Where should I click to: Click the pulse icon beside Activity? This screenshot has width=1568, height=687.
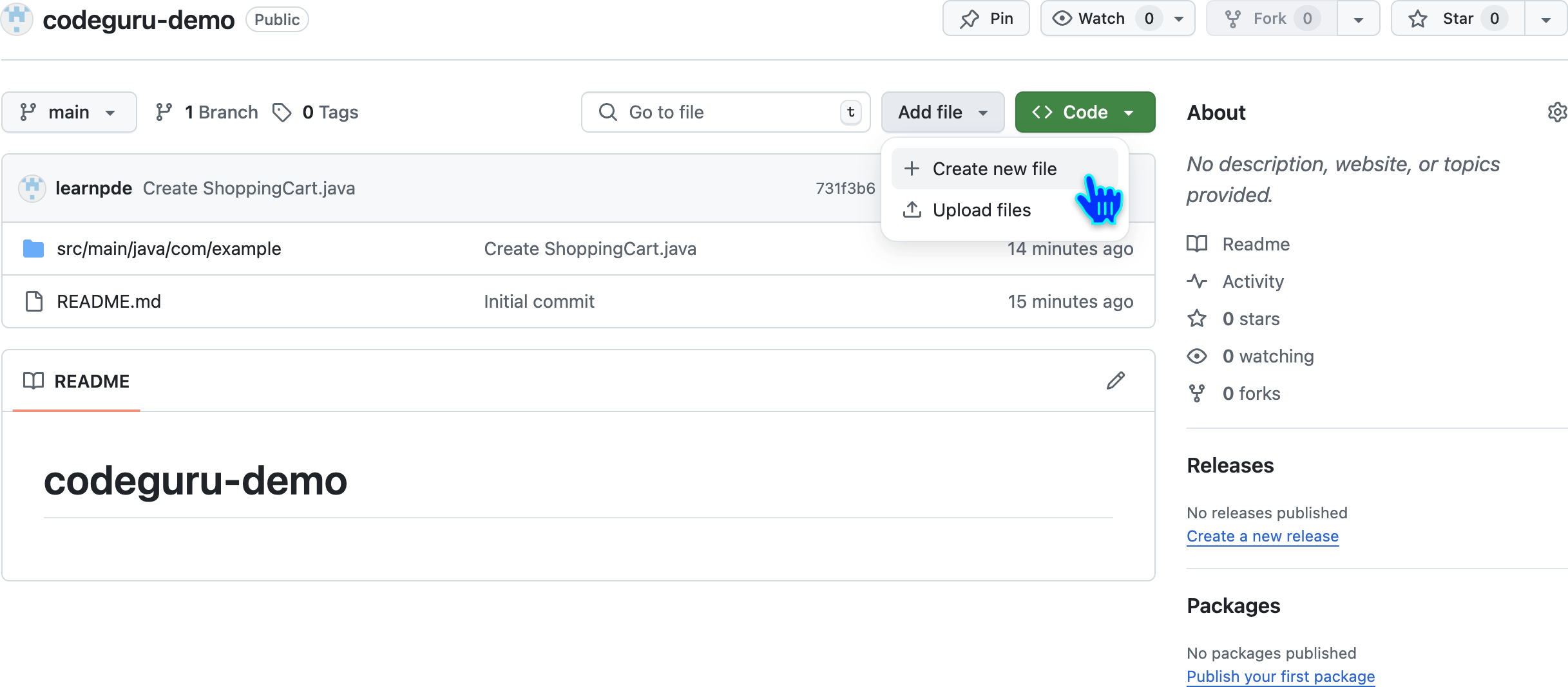(x=1197, y=281)
